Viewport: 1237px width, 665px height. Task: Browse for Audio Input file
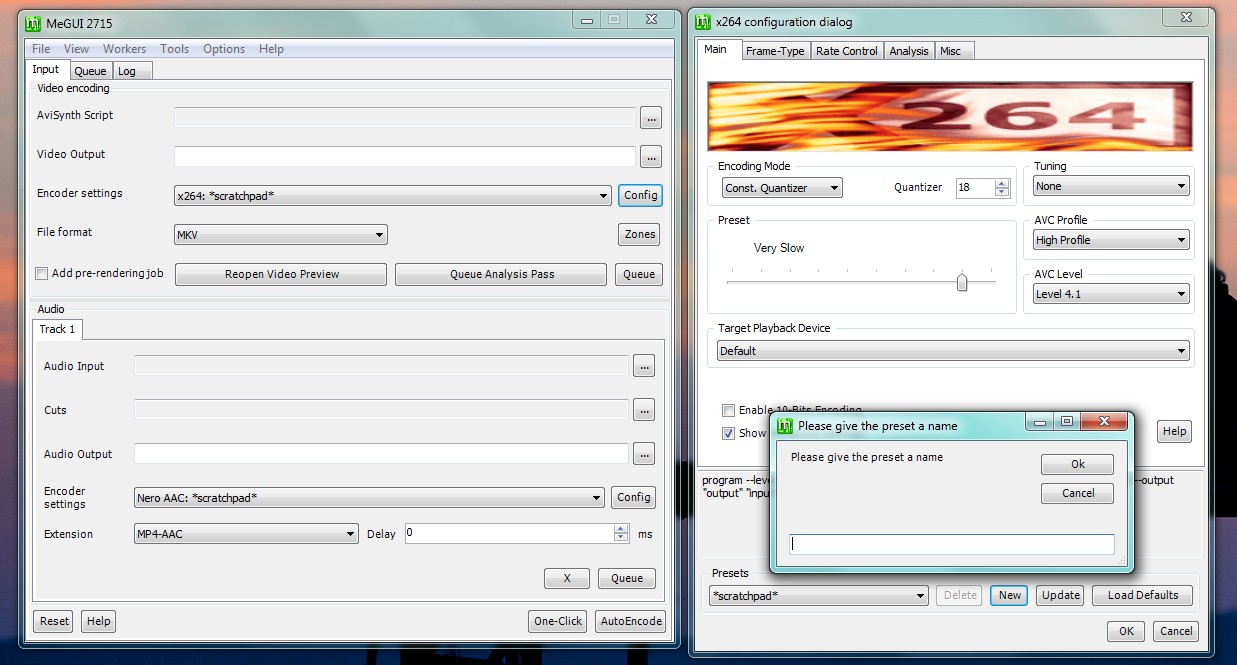644,366
